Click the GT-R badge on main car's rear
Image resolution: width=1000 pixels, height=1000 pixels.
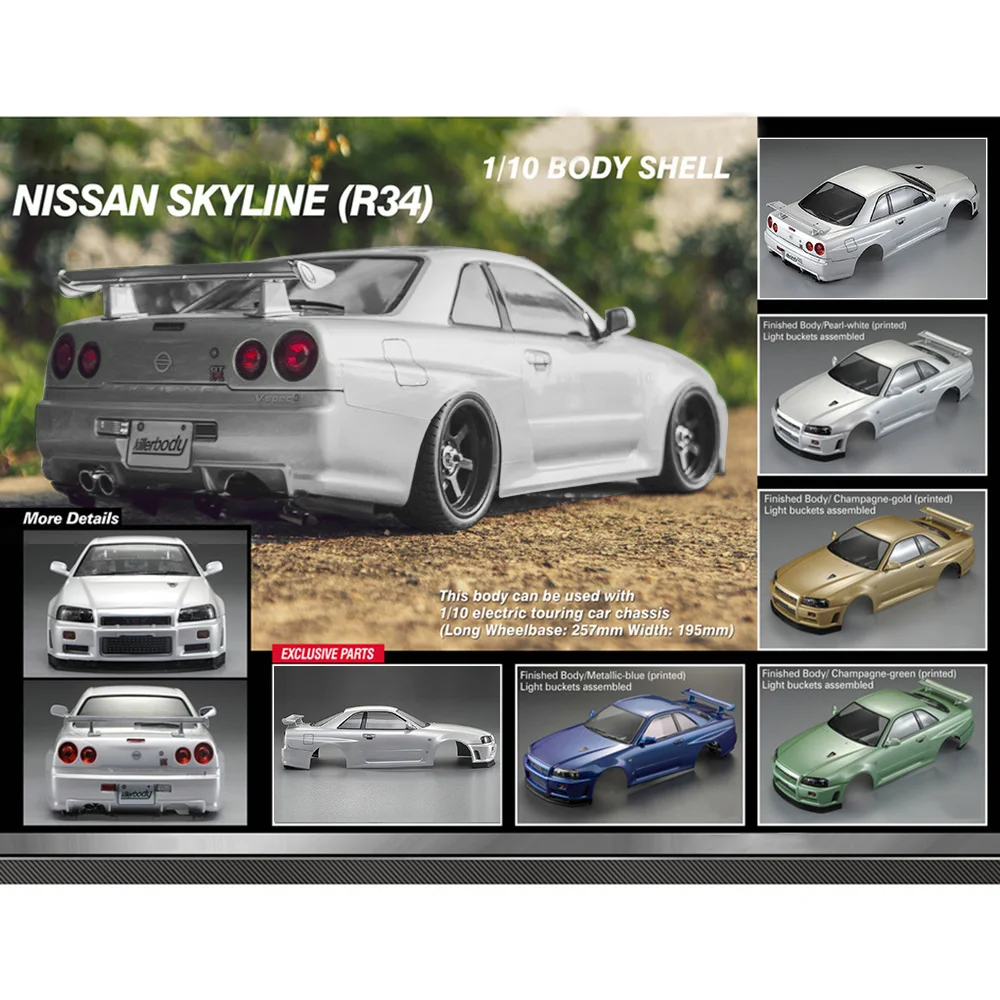point(218,372)
